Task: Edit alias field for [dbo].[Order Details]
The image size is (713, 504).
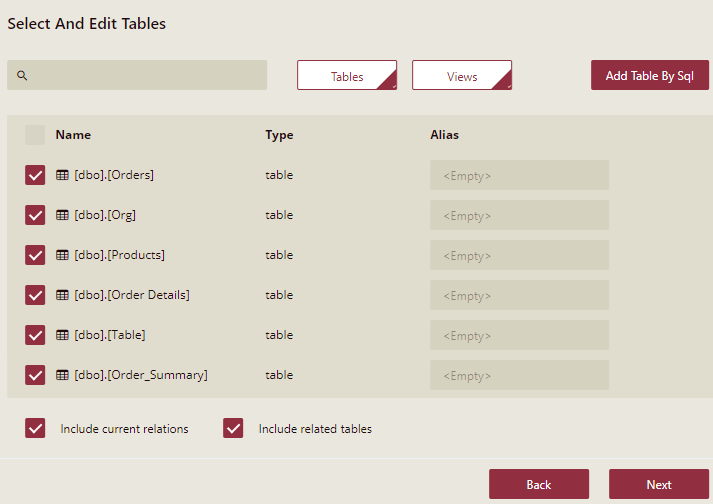Action: pyautogui.click(x=519, y=295)
